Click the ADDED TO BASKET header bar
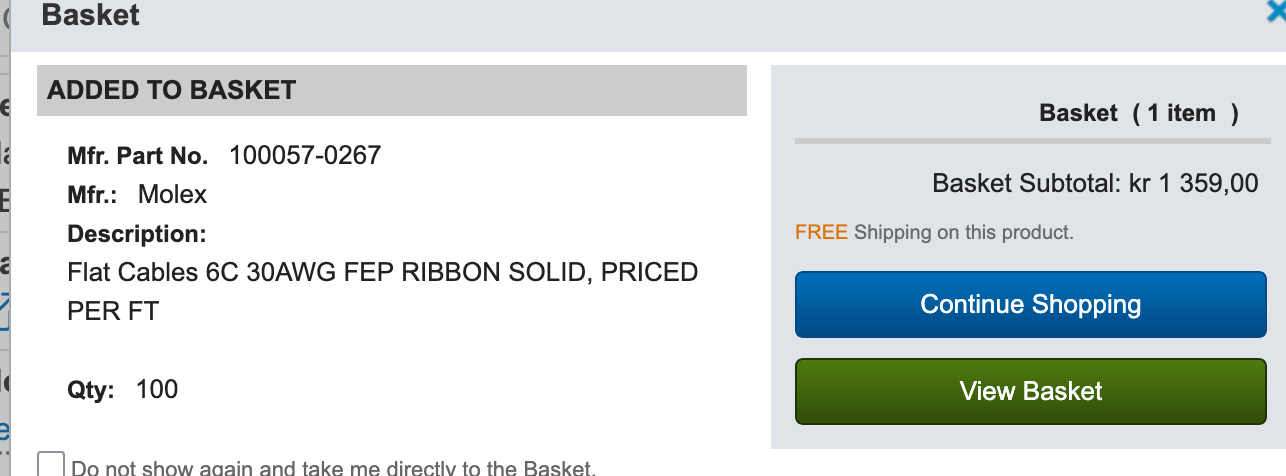The height and width of the screenshot is (476, 1286). (391, 90)
